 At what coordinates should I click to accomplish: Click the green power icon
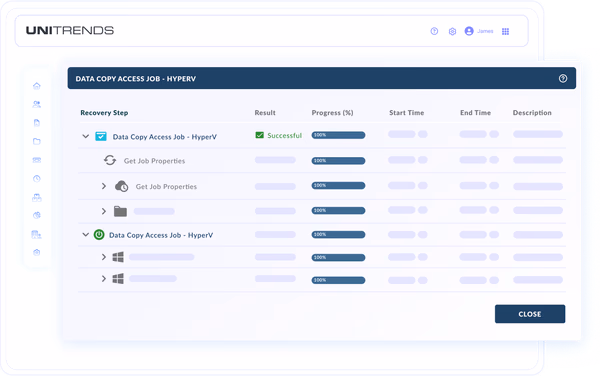99,234
